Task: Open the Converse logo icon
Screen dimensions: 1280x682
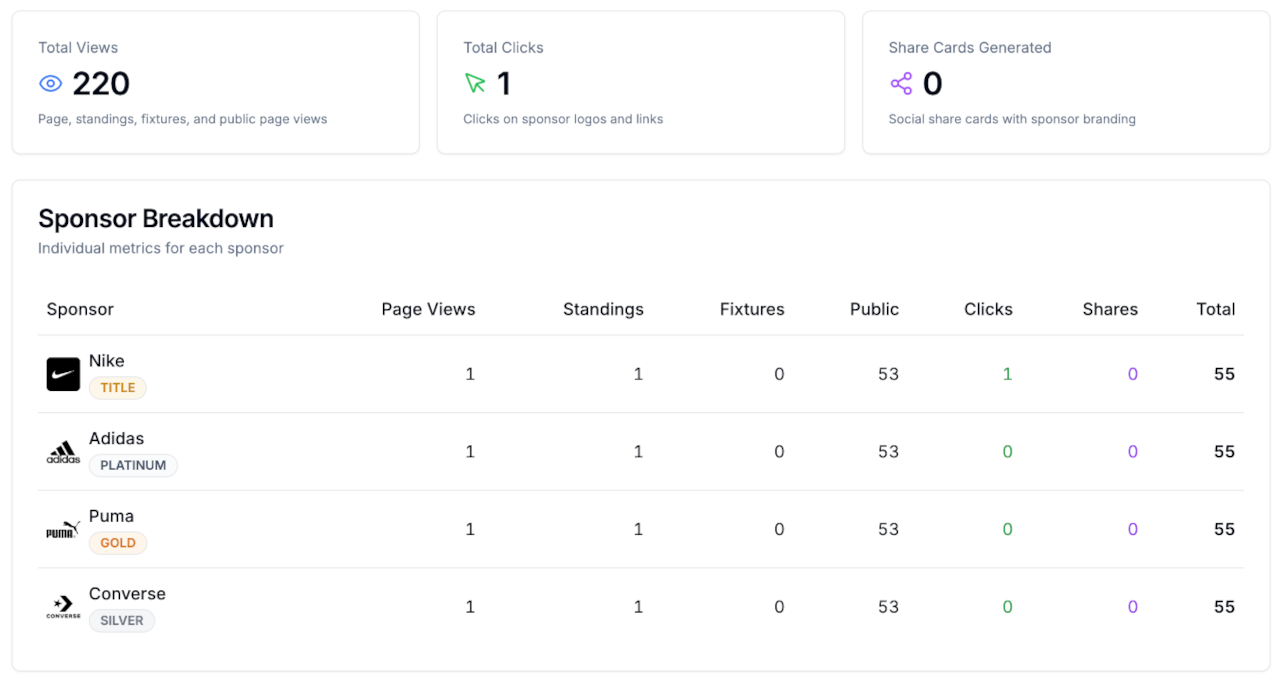Action: coord(62,606)
